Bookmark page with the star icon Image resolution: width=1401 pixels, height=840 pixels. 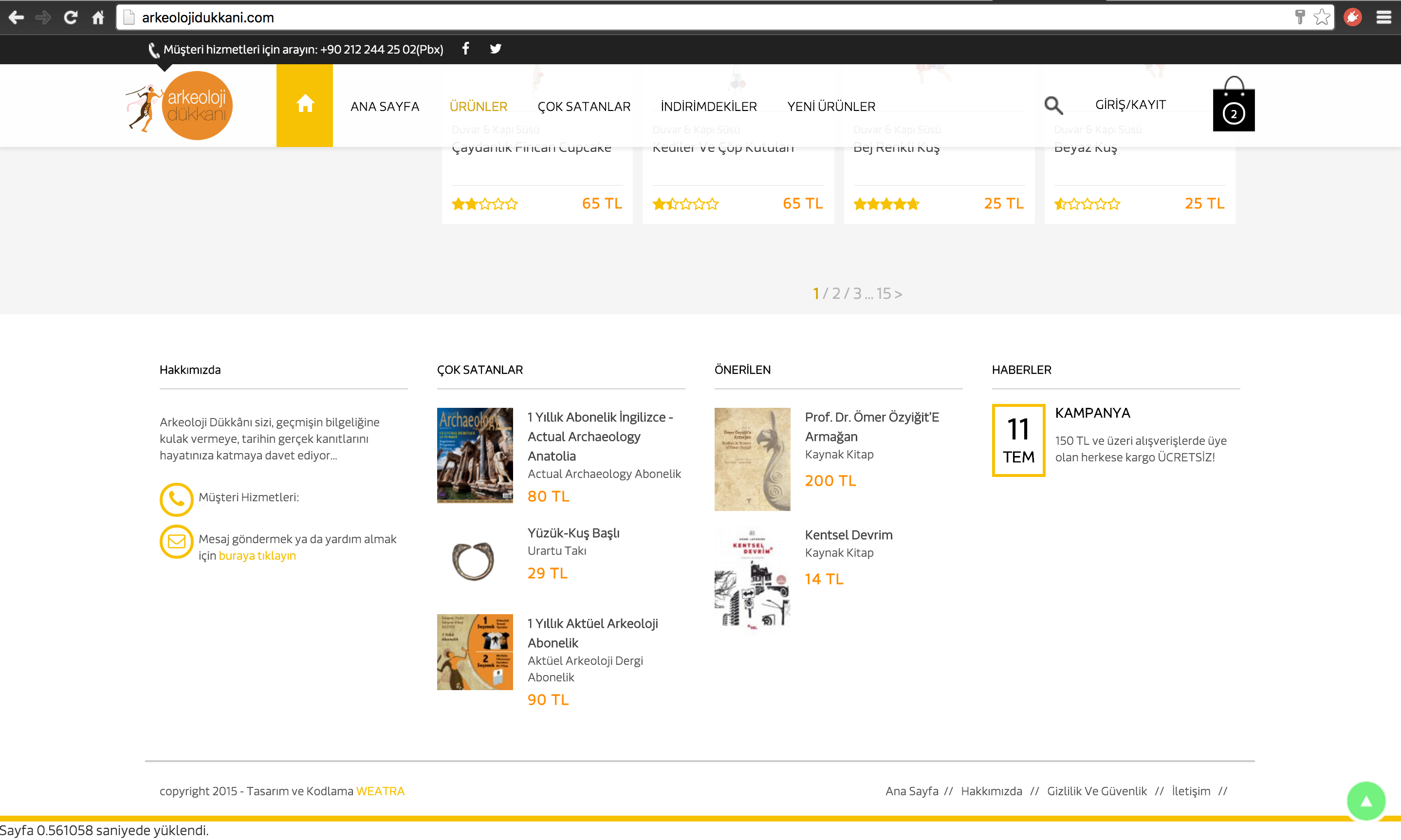(1322, 18)
